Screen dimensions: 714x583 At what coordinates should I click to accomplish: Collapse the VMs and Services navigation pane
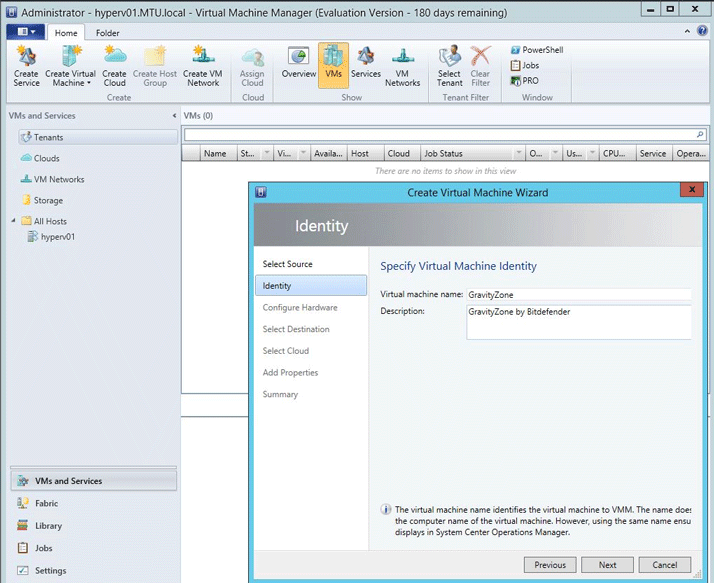click(172, 116)
